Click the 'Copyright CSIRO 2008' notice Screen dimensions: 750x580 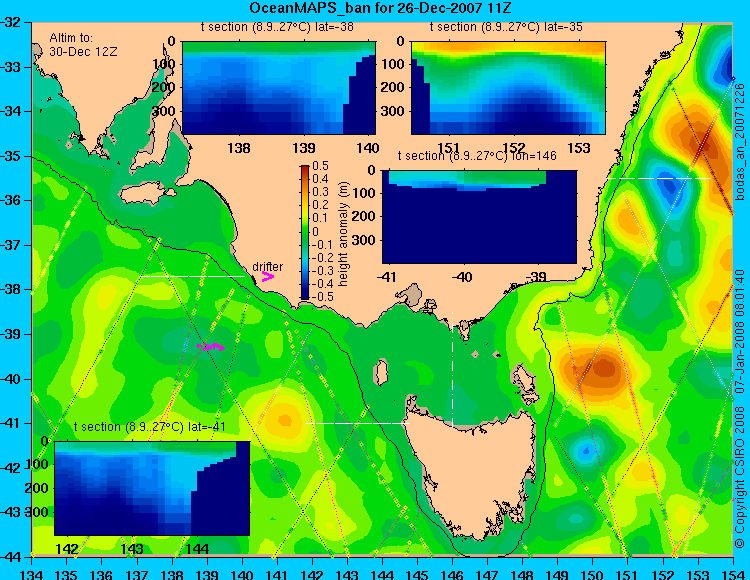[x=740, y=477]
